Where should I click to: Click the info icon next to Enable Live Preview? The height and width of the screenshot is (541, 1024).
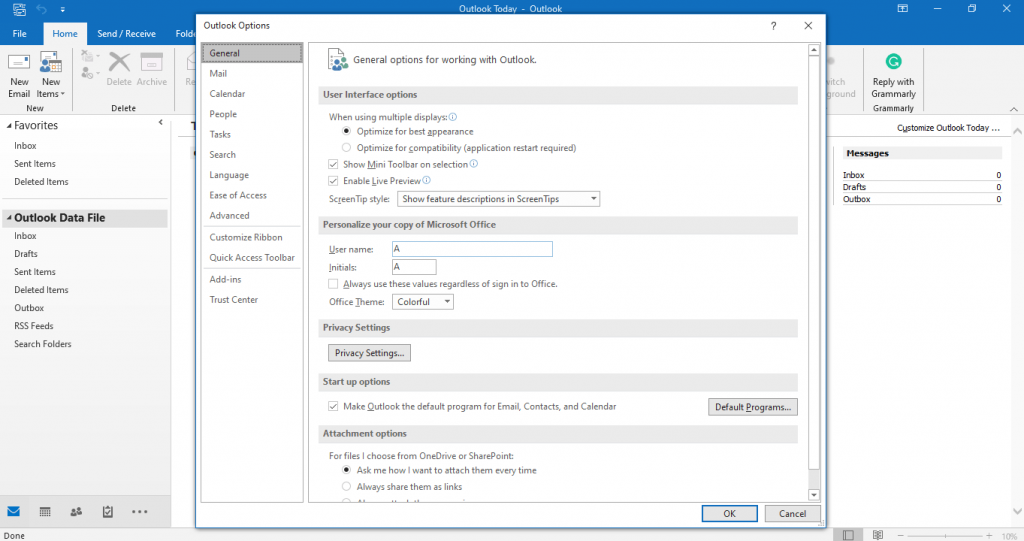coord(426,180)
